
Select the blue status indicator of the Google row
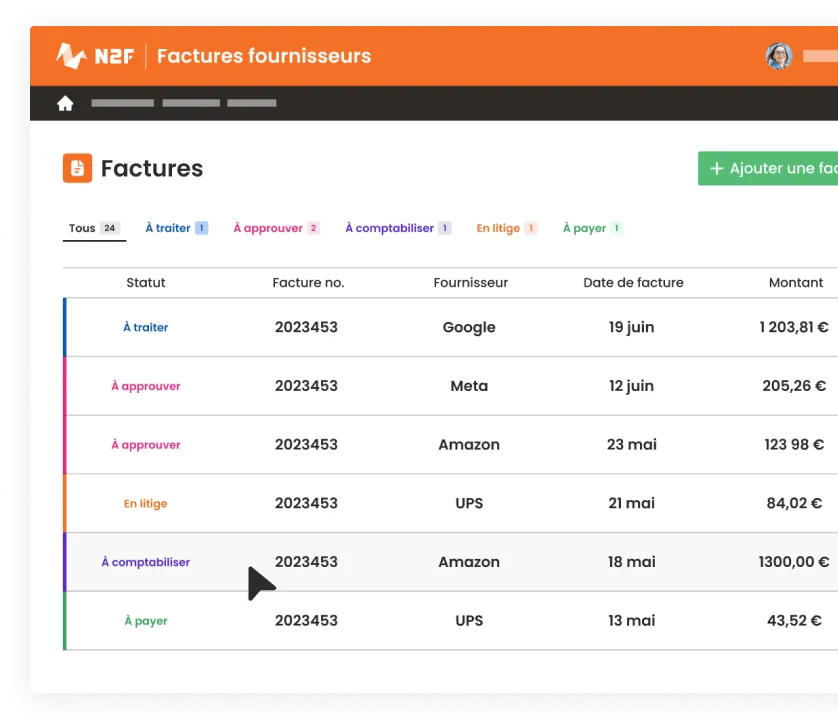click(x=66, y=327)
